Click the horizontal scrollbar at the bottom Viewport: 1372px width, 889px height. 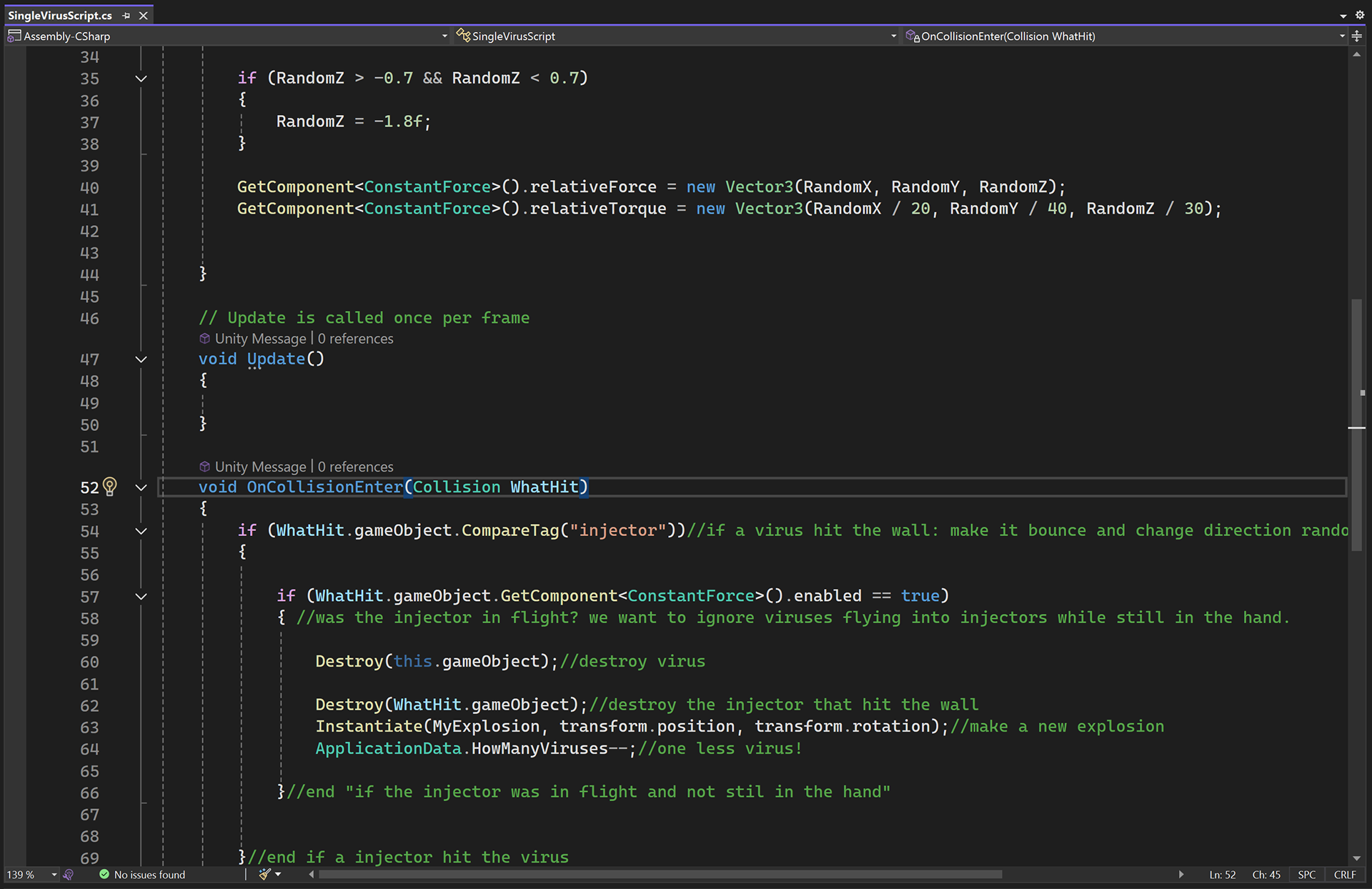tap(659, 874)
